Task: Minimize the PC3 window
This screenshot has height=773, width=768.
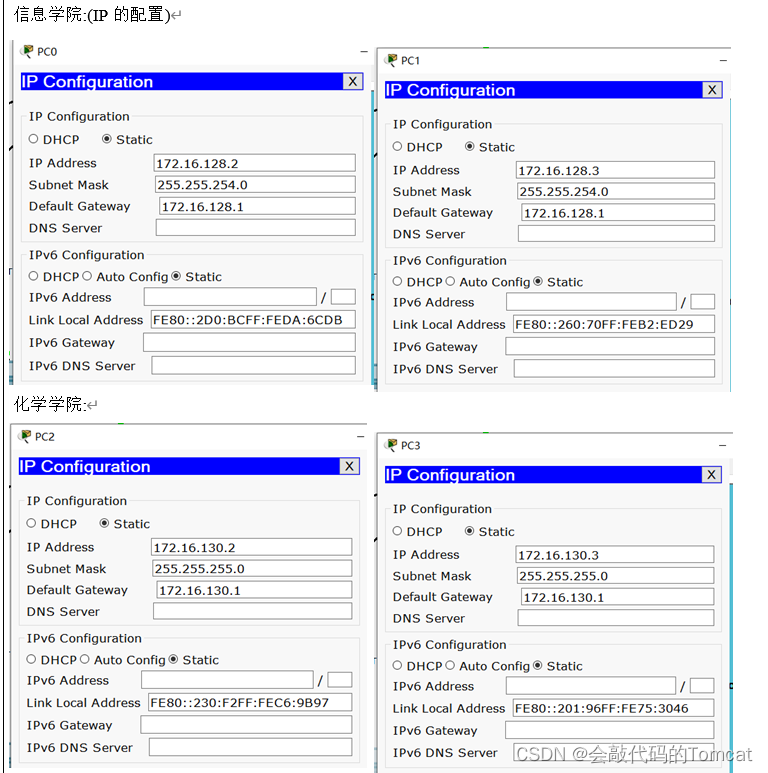Action: tap(723, 445)
